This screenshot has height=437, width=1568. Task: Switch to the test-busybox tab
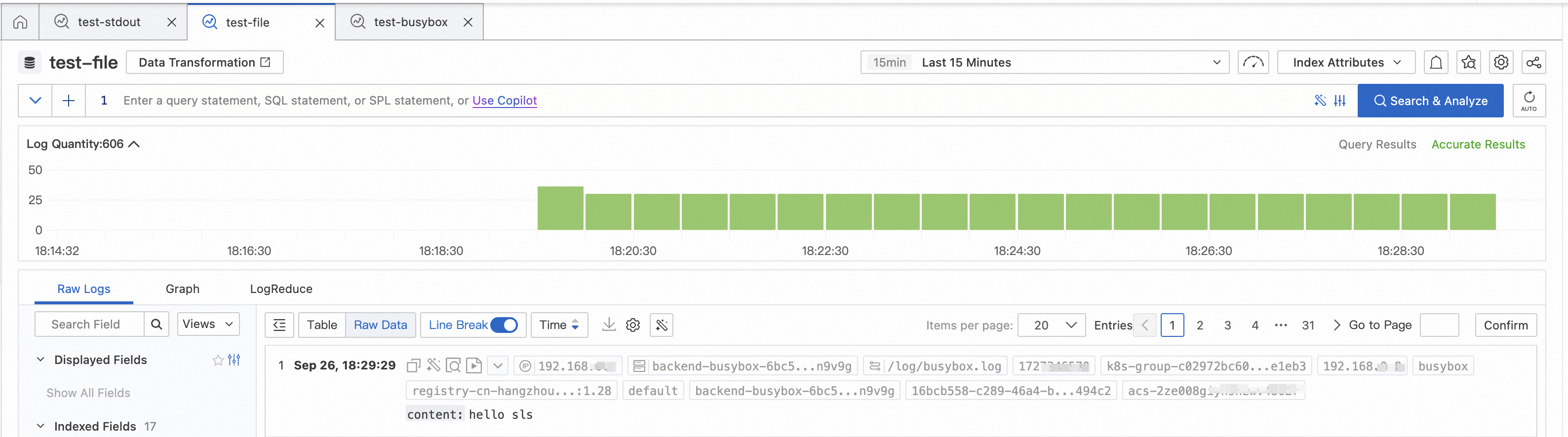click(x=410, y=23)
